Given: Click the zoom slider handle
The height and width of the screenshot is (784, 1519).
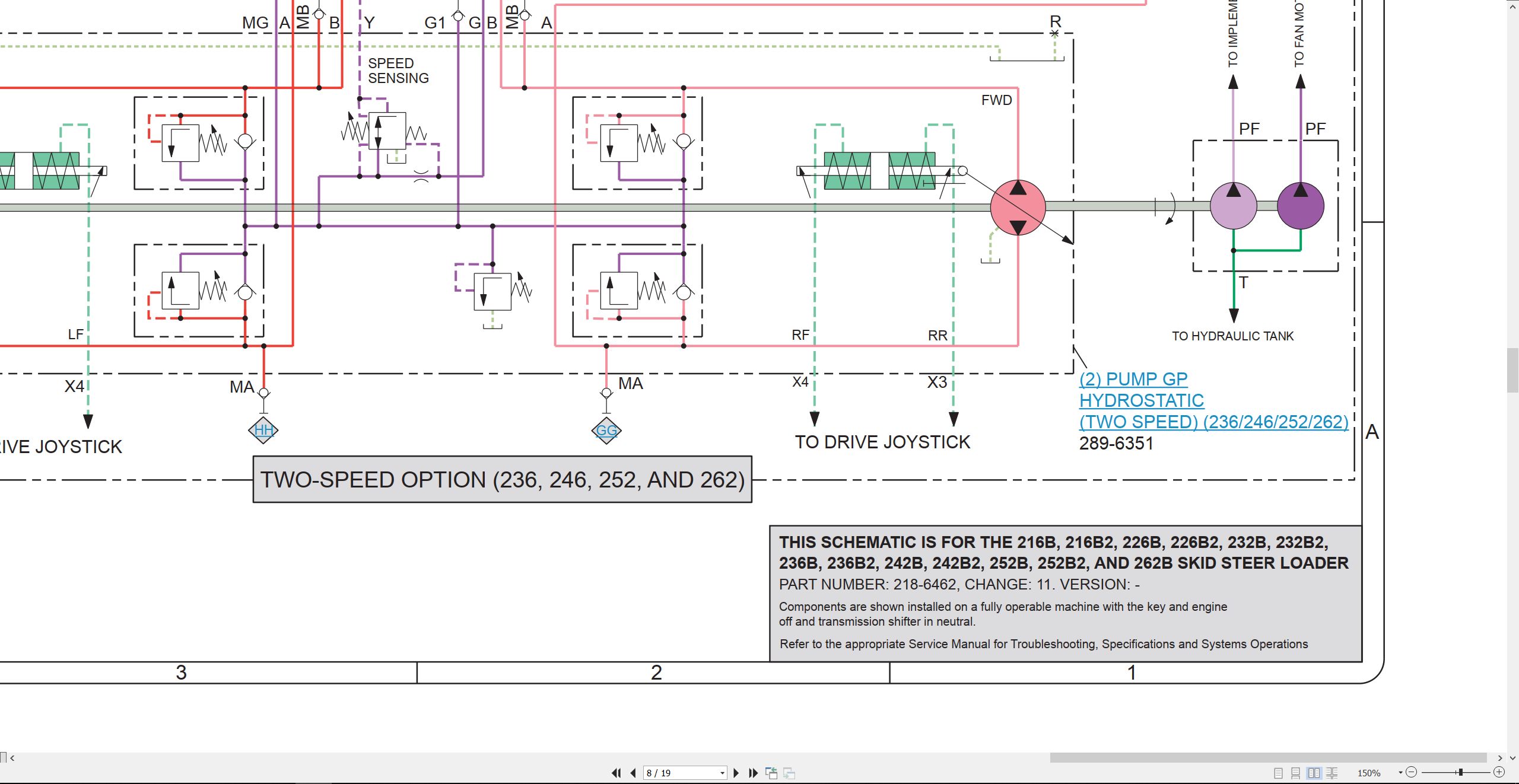Looking at the screenshot, I should [1461, 772].
